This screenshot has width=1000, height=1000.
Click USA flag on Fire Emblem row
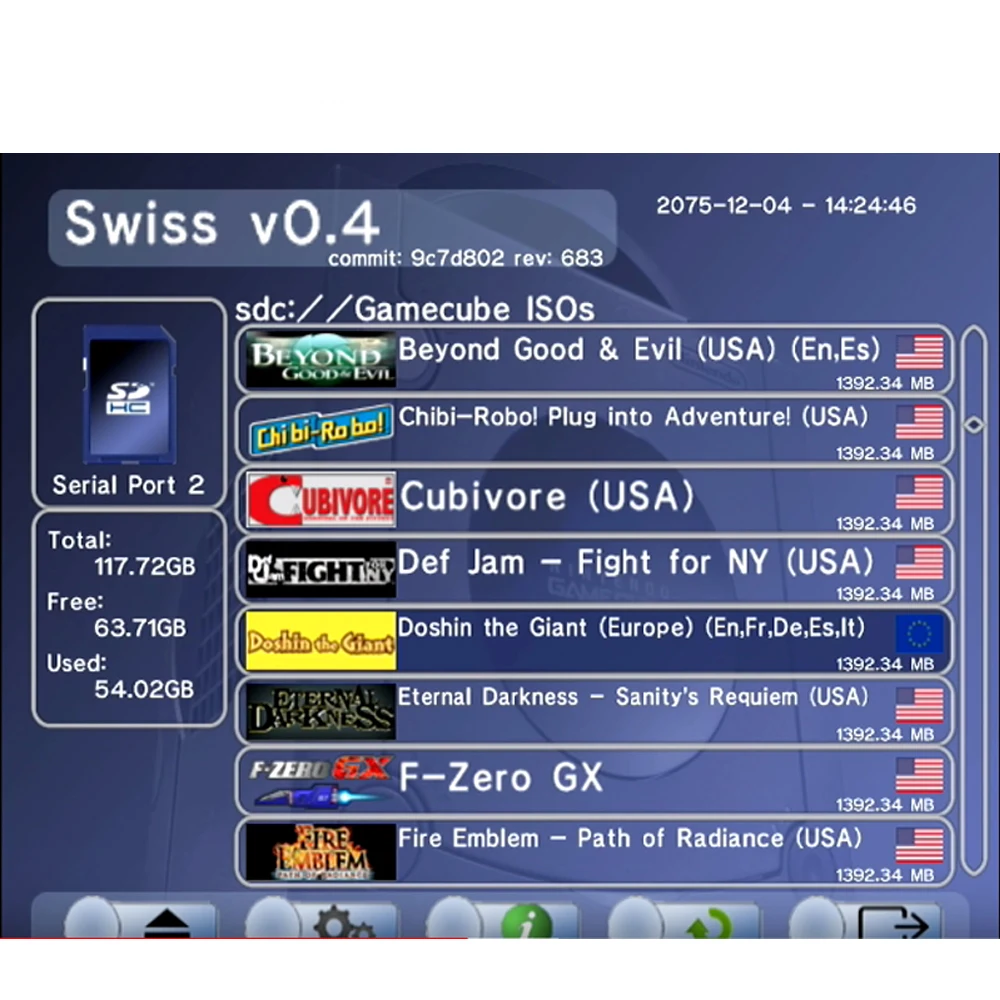pyautogui.click(x=919, y=844)
